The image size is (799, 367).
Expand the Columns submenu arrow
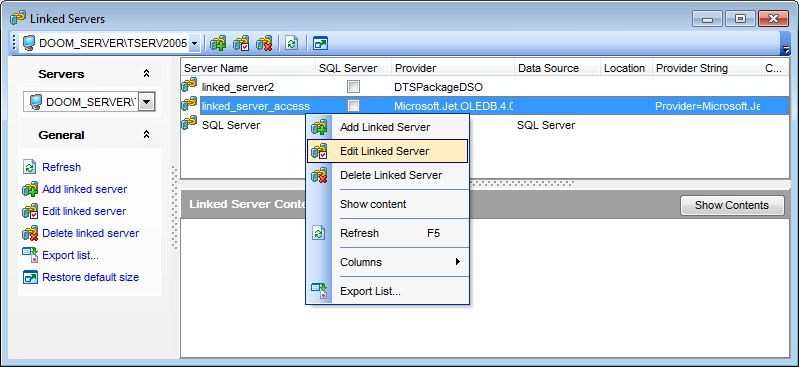[458, 261]
